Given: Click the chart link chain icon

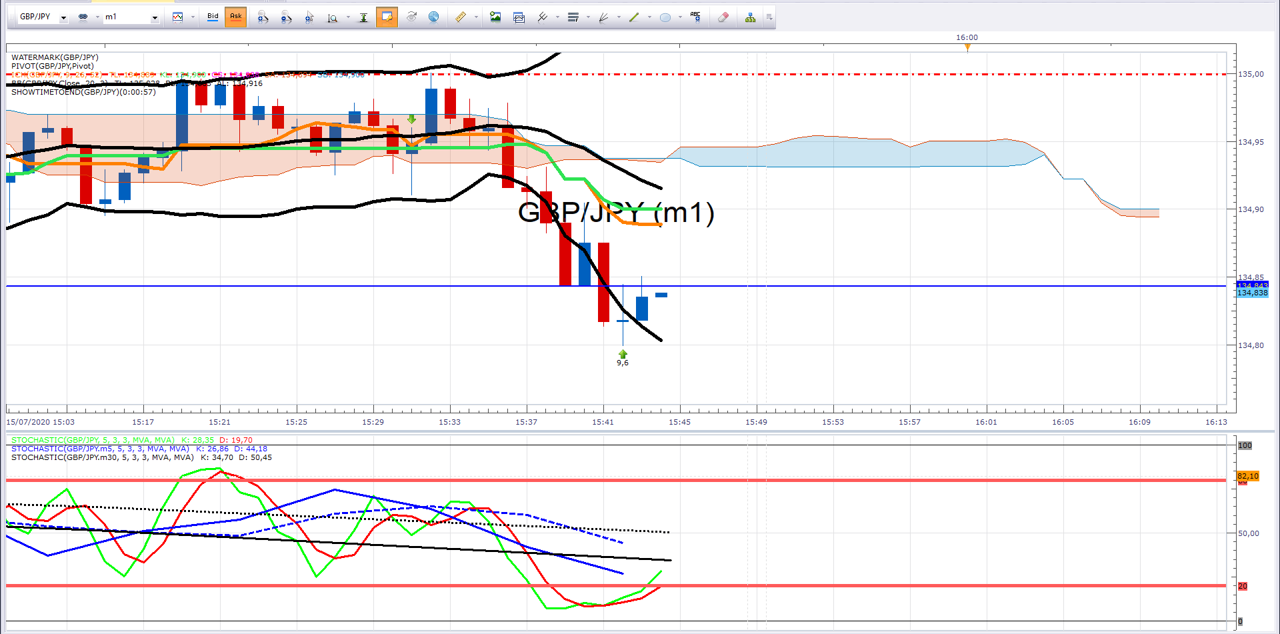Looking at the screenshot, I should (x=83, y=17).
